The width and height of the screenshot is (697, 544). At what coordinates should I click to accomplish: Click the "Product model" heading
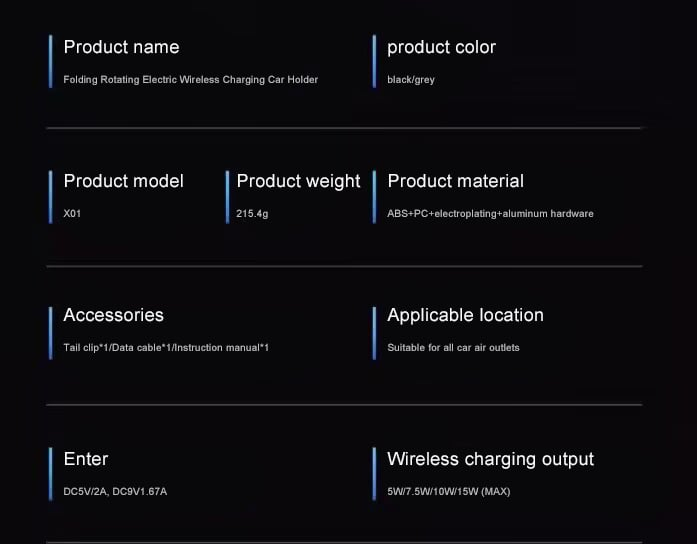(123, 181)
